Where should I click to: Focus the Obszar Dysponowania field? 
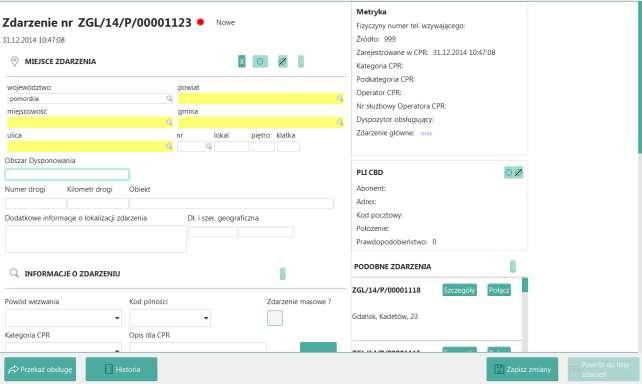pos(67,174)
